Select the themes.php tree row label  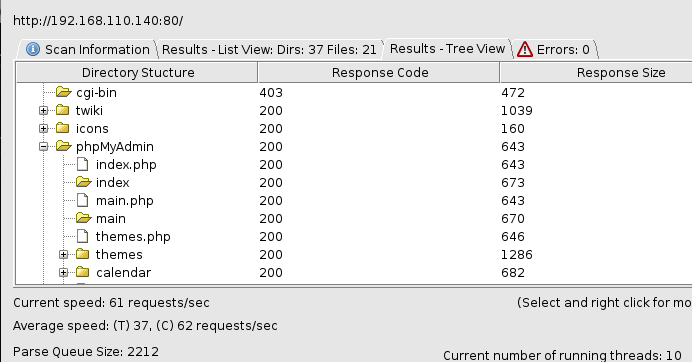coord(133,237)
